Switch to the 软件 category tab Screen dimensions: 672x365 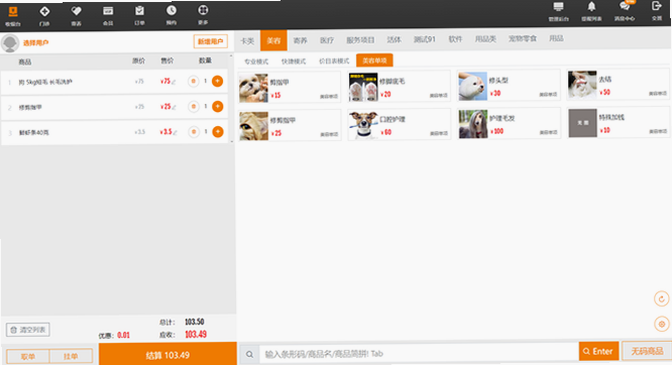point(455,39)
